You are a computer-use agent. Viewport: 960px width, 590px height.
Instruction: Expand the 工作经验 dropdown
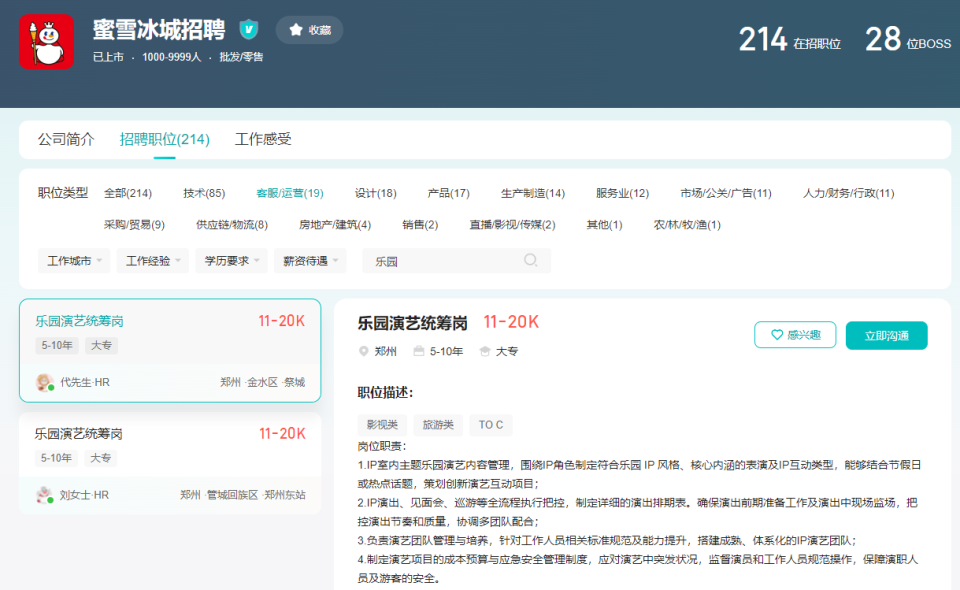point(152,259)
